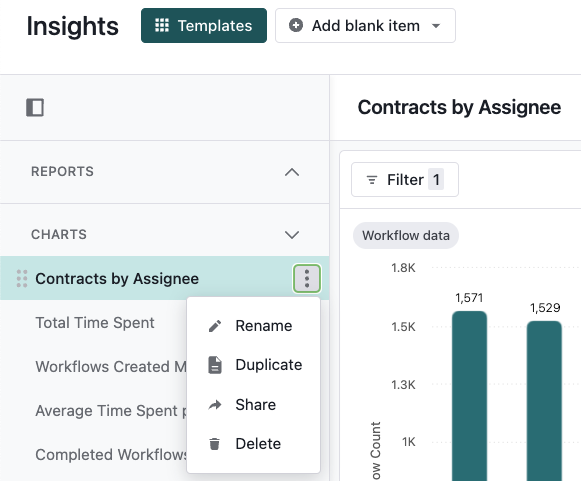Click the three-dot menu on Contracts by Assignee
The image size is (581, 481).
click(x=307, y=278)
